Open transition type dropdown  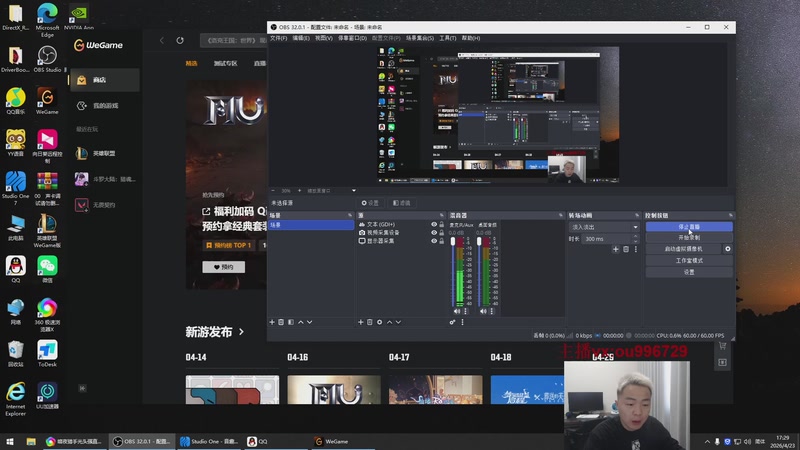(x=604, y=227)
